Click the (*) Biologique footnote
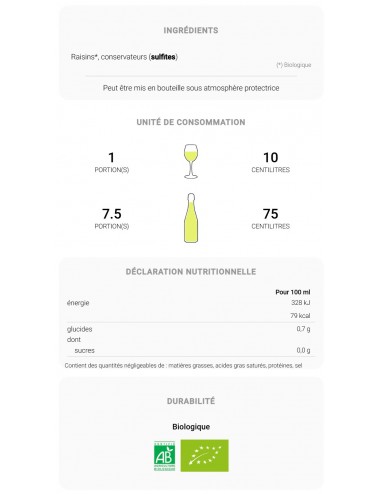The height and width of the screenshot is (494, 380). click(x=294, y=65)
